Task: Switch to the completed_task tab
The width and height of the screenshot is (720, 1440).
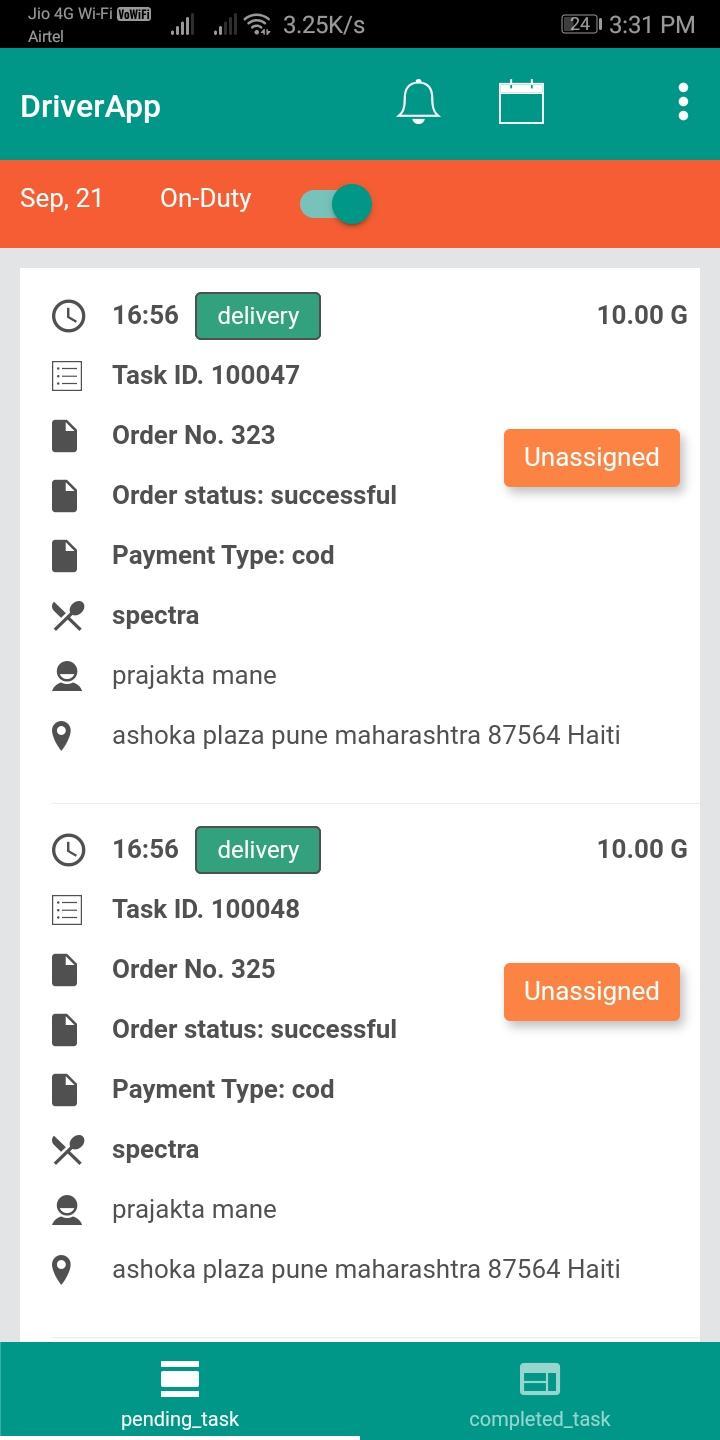Action: click(540, 1391)
